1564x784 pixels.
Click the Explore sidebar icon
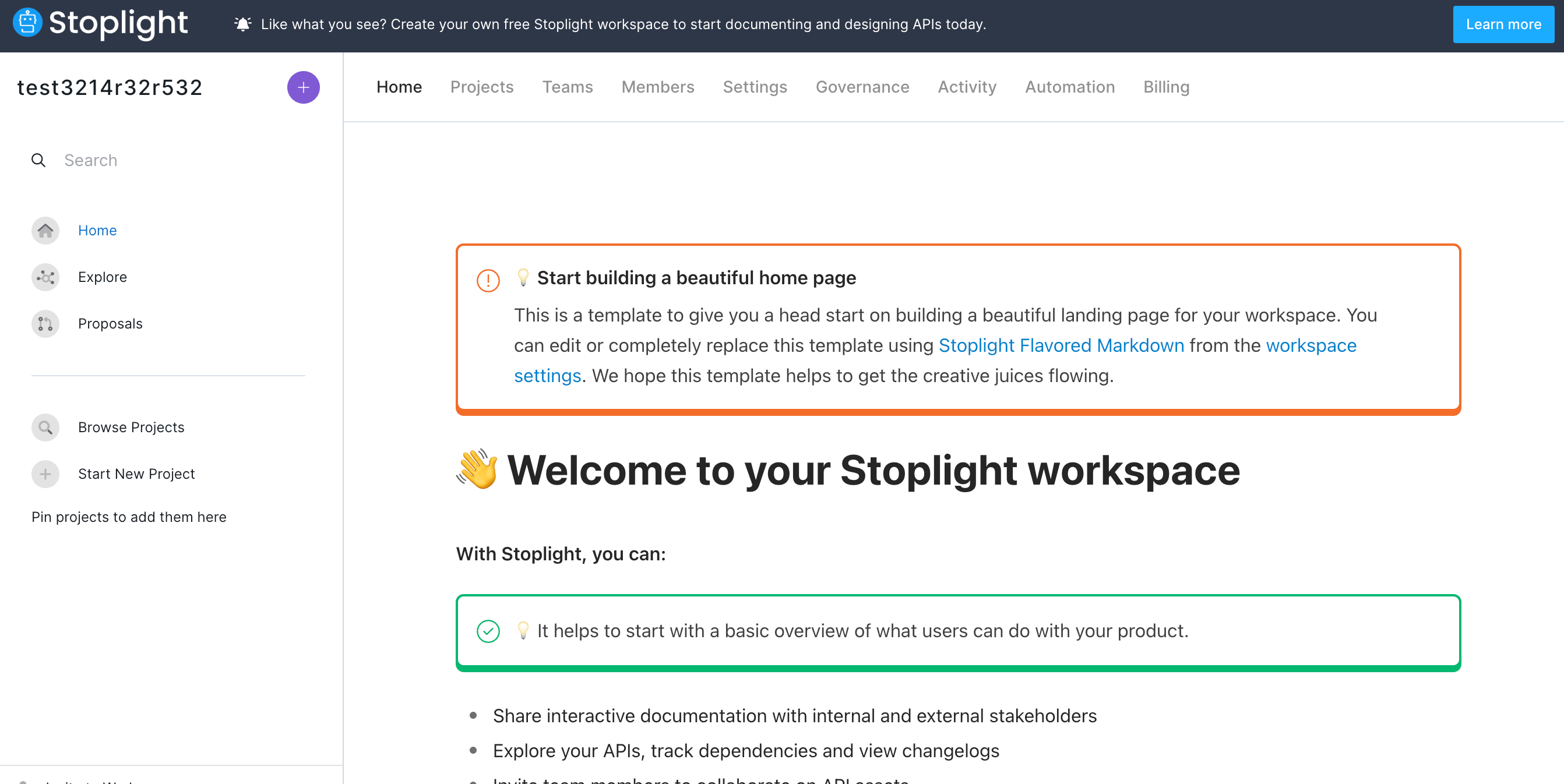45,276
